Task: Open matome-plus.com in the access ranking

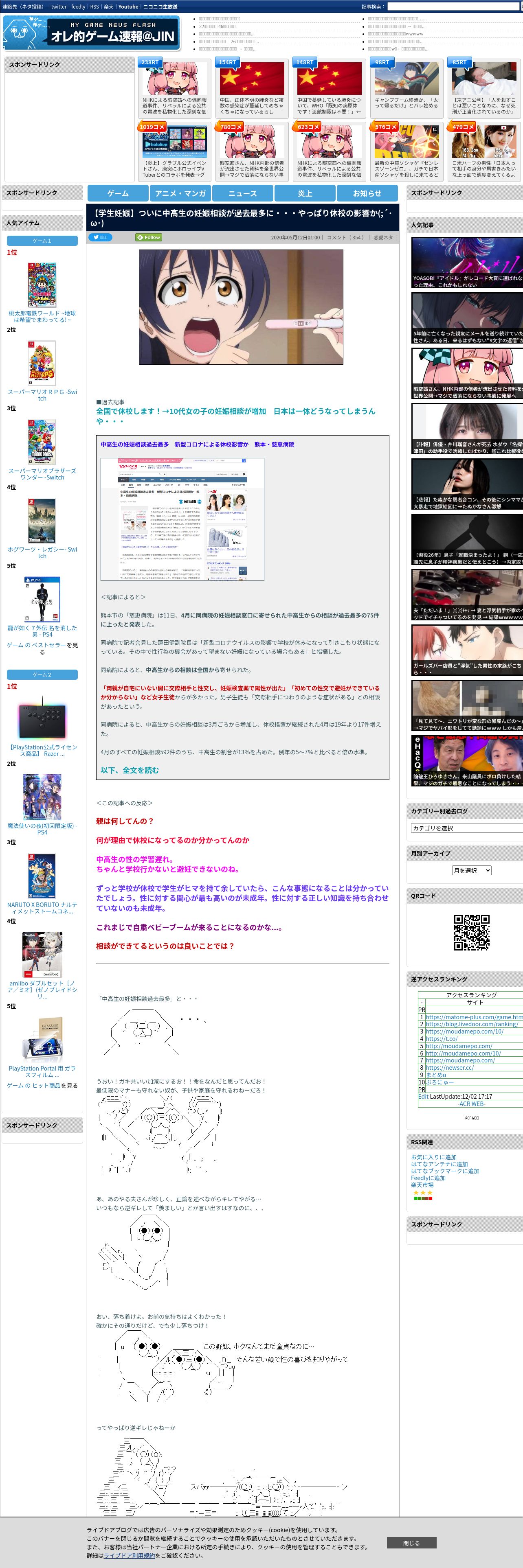Action: point(474,1017)
